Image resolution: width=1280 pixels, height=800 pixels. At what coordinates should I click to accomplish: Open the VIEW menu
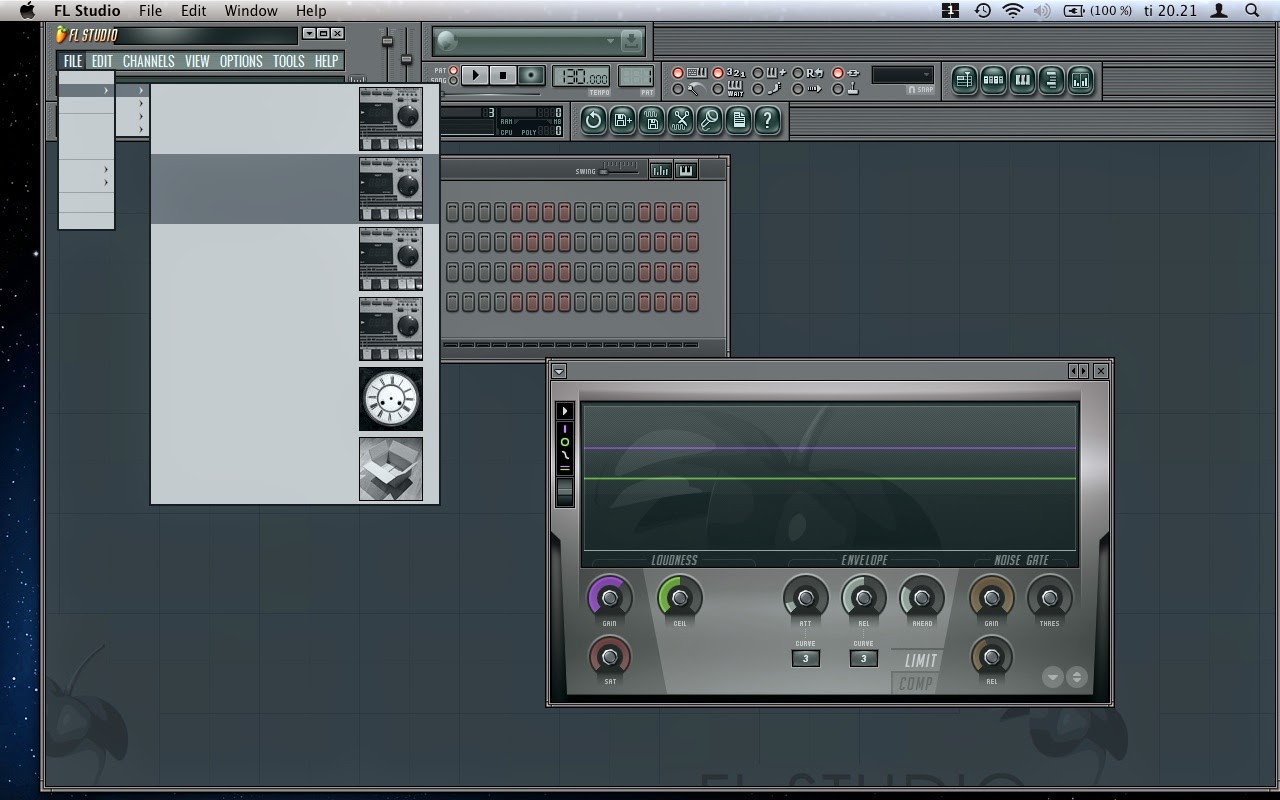click(197, 61)
